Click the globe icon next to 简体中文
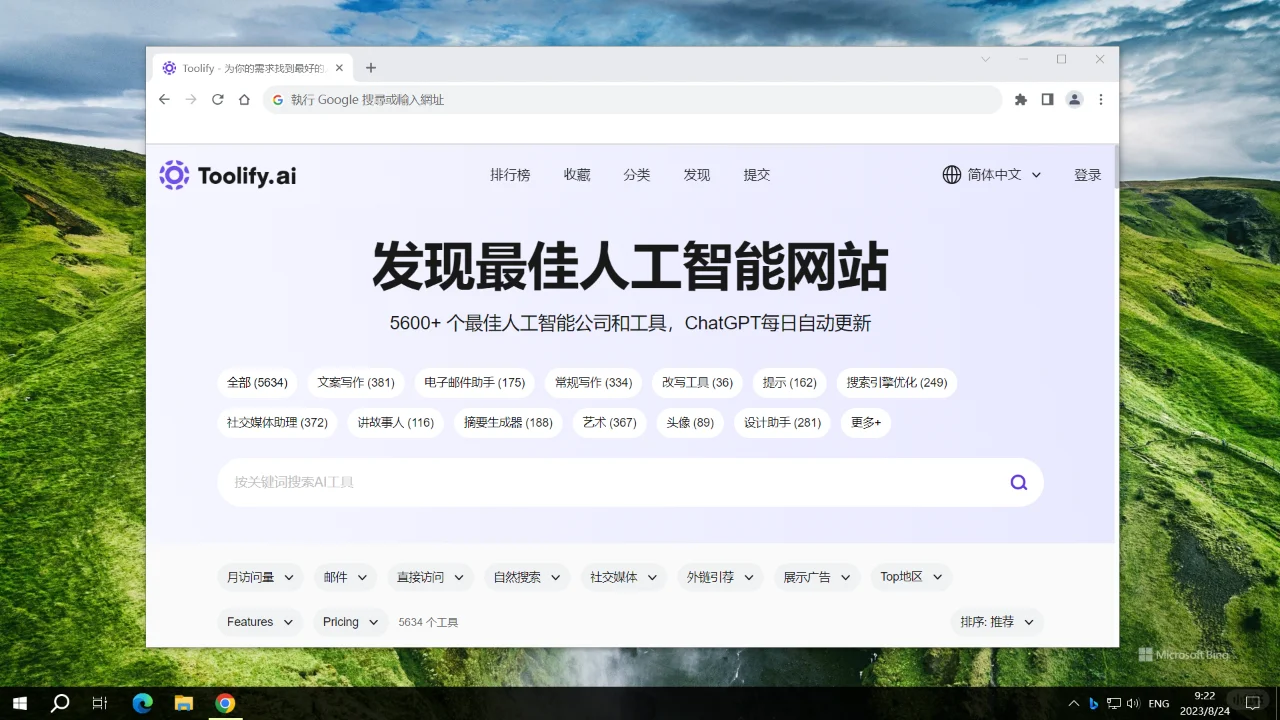The width and height of the screenshot is (1280, 720). [951, 174]
